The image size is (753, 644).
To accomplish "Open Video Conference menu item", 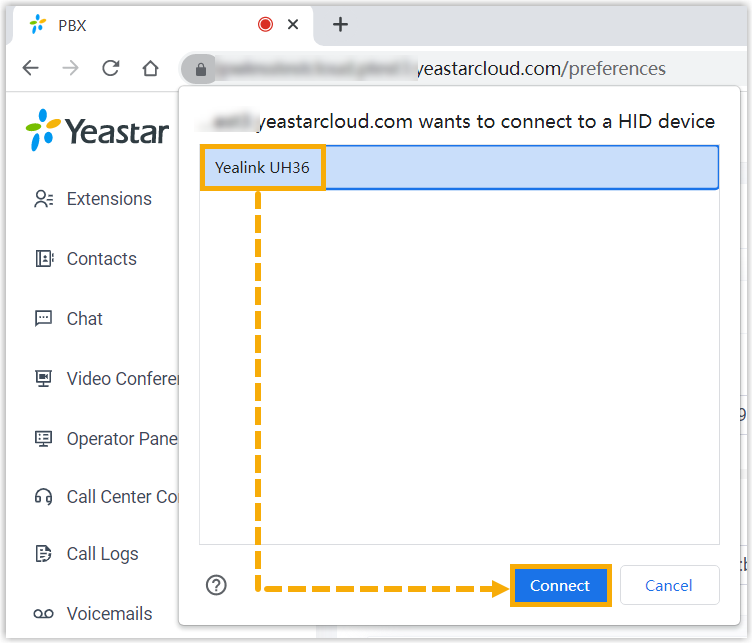I will 122,378.
